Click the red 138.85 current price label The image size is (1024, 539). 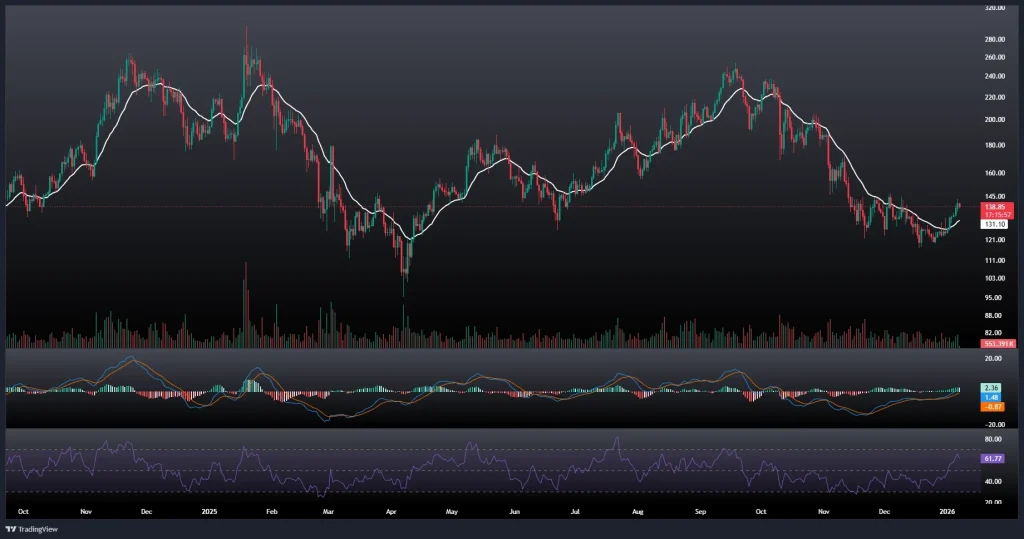coord(997,205)
